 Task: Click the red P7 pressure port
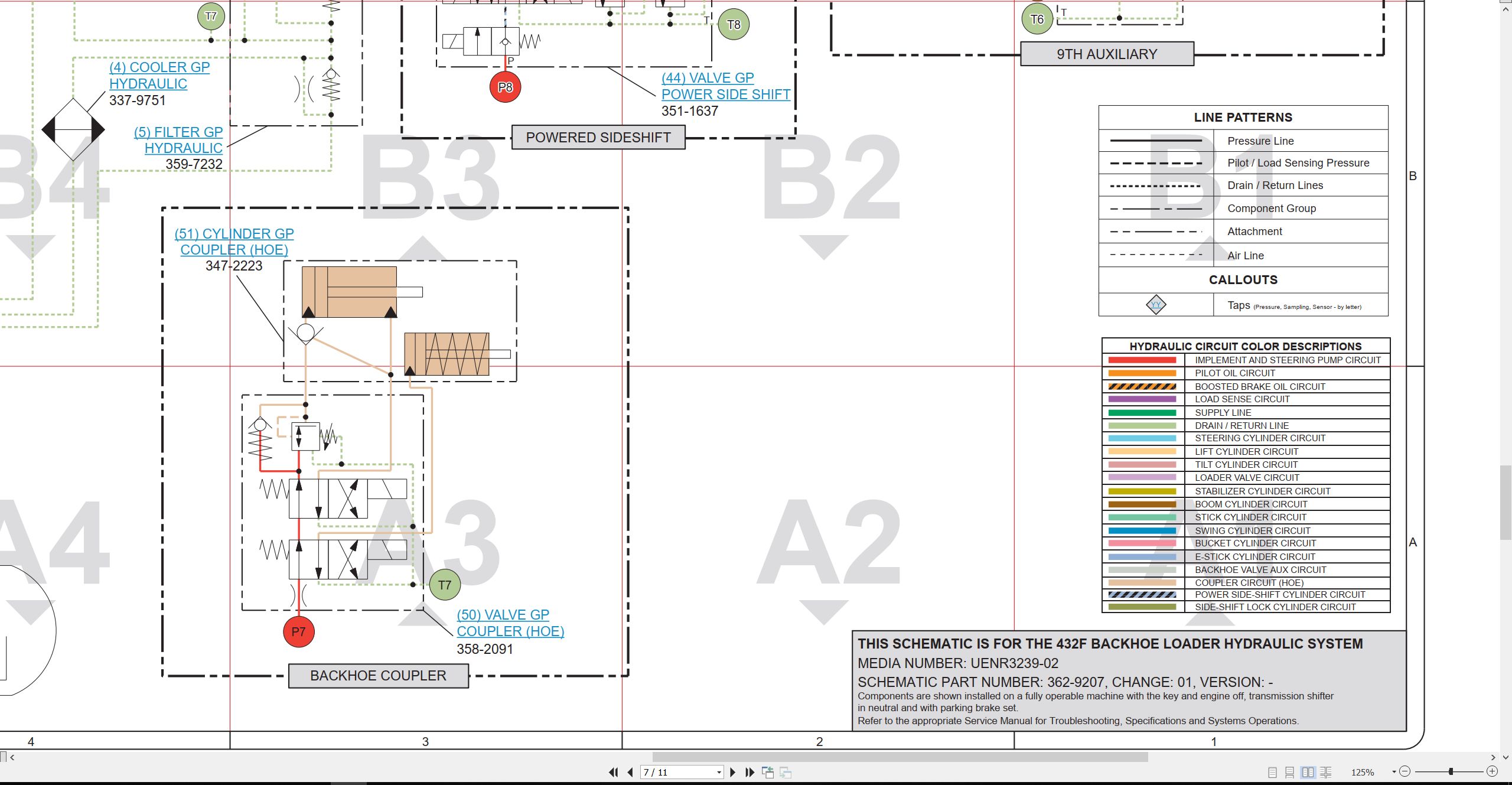coord(299,631)
